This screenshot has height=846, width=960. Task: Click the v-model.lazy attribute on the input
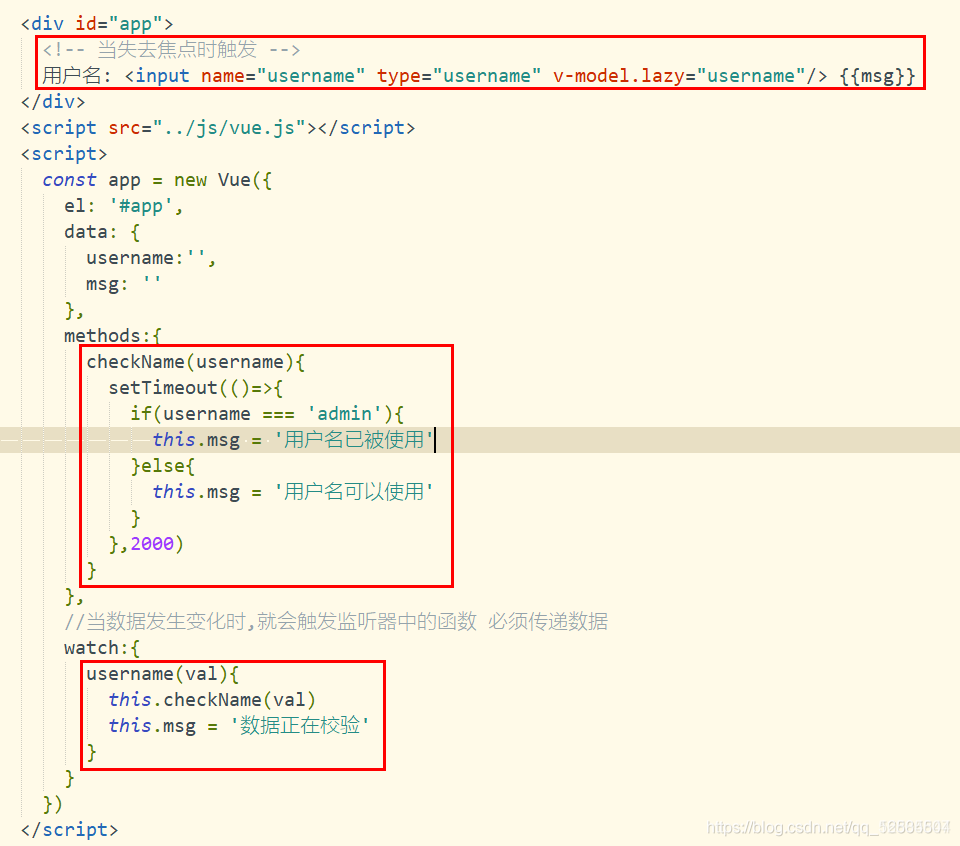coord(678,76)
